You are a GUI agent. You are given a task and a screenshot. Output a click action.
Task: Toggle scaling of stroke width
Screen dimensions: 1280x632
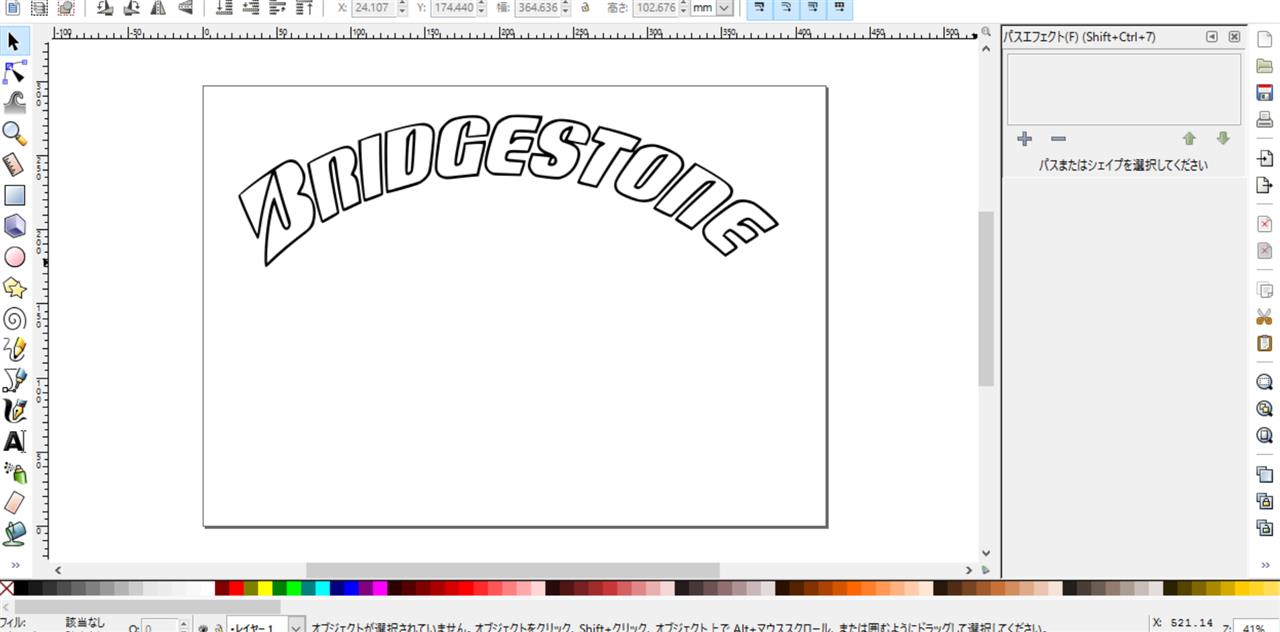tap(760, 9)
